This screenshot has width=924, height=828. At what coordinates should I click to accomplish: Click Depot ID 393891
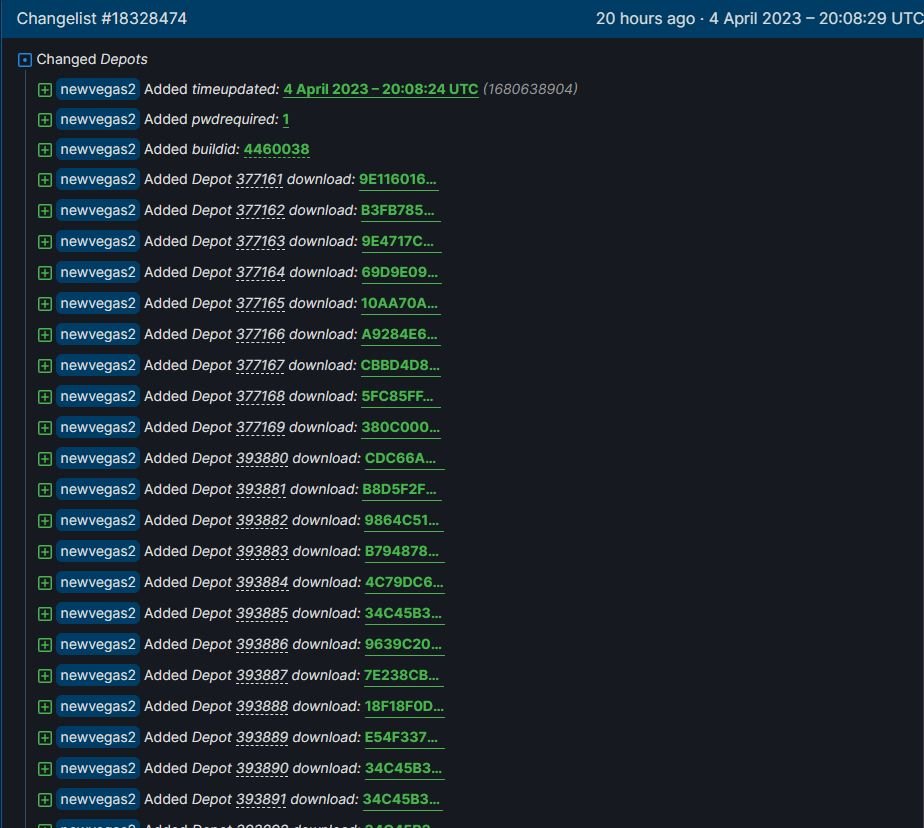tap(261, 800)
